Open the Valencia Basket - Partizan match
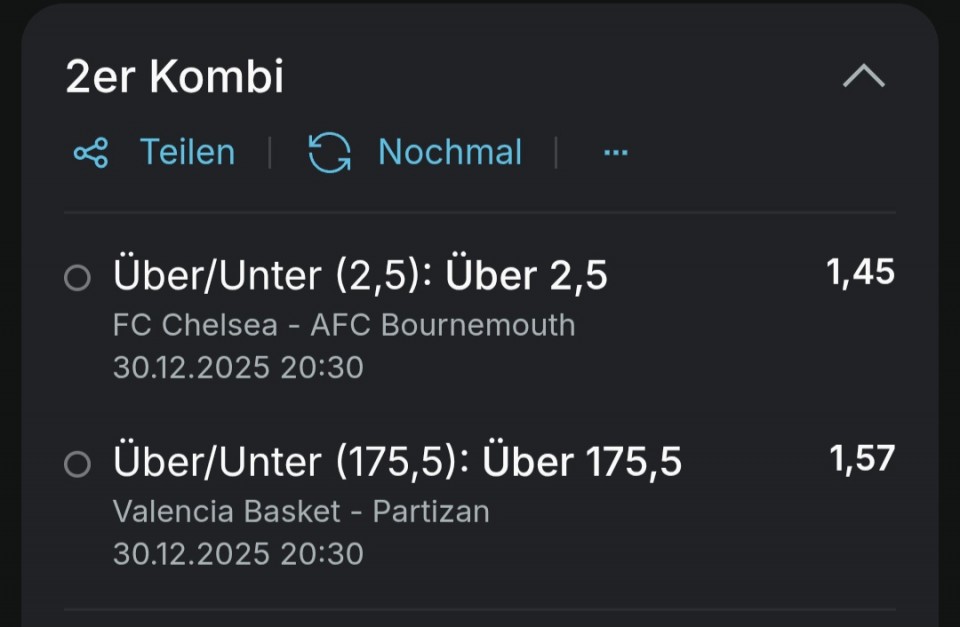 [x=301, y=512]
